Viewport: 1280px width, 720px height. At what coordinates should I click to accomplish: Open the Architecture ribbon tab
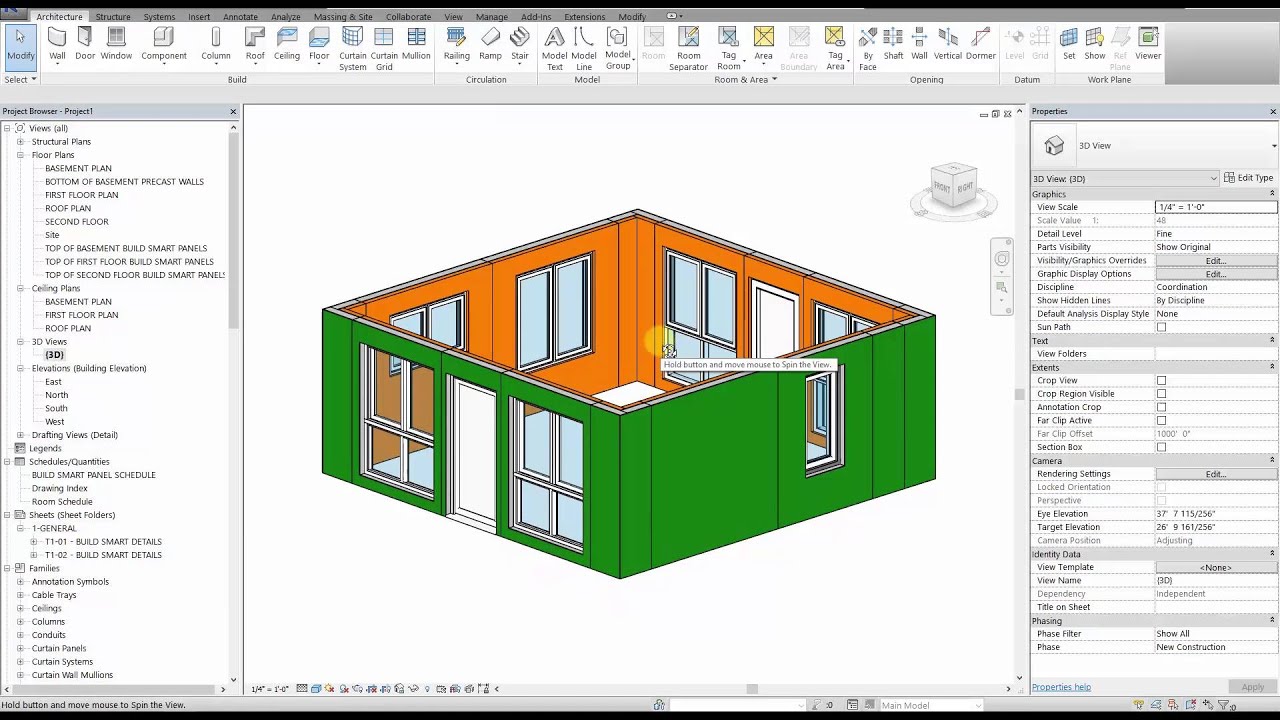point(59,17)
